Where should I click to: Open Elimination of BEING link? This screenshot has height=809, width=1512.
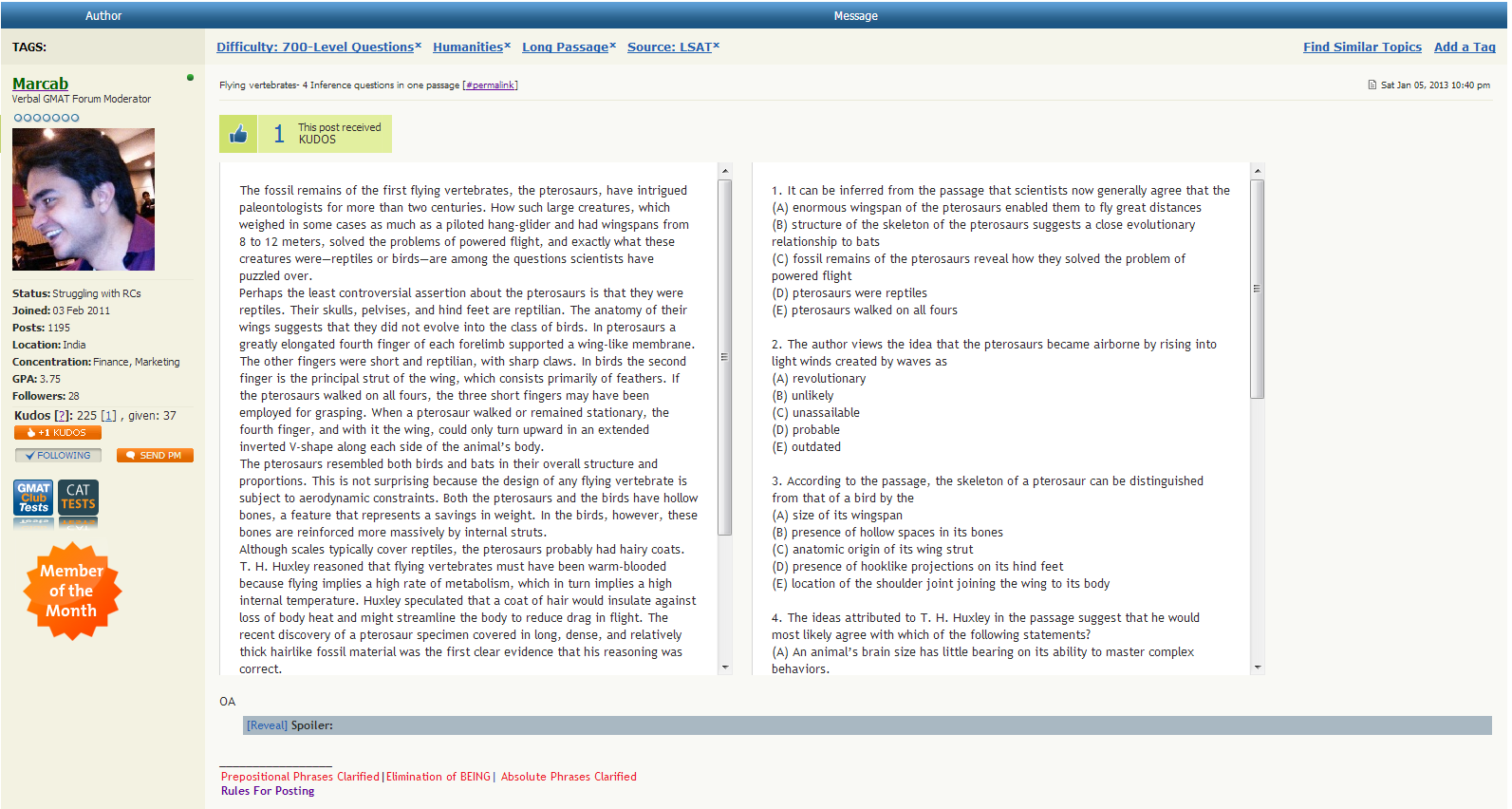click(x=439, y=777)
